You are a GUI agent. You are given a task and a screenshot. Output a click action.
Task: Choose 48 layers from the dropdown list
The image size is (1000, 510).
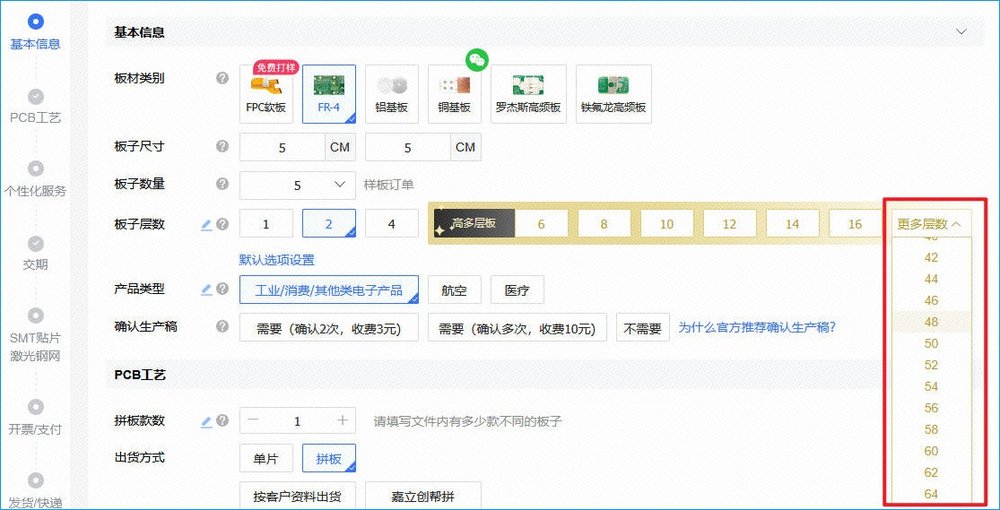[931, 322]
